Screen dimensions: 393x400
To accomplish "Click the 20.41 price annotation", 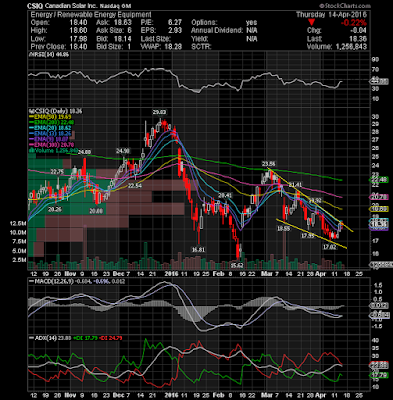I will point(225,195).
